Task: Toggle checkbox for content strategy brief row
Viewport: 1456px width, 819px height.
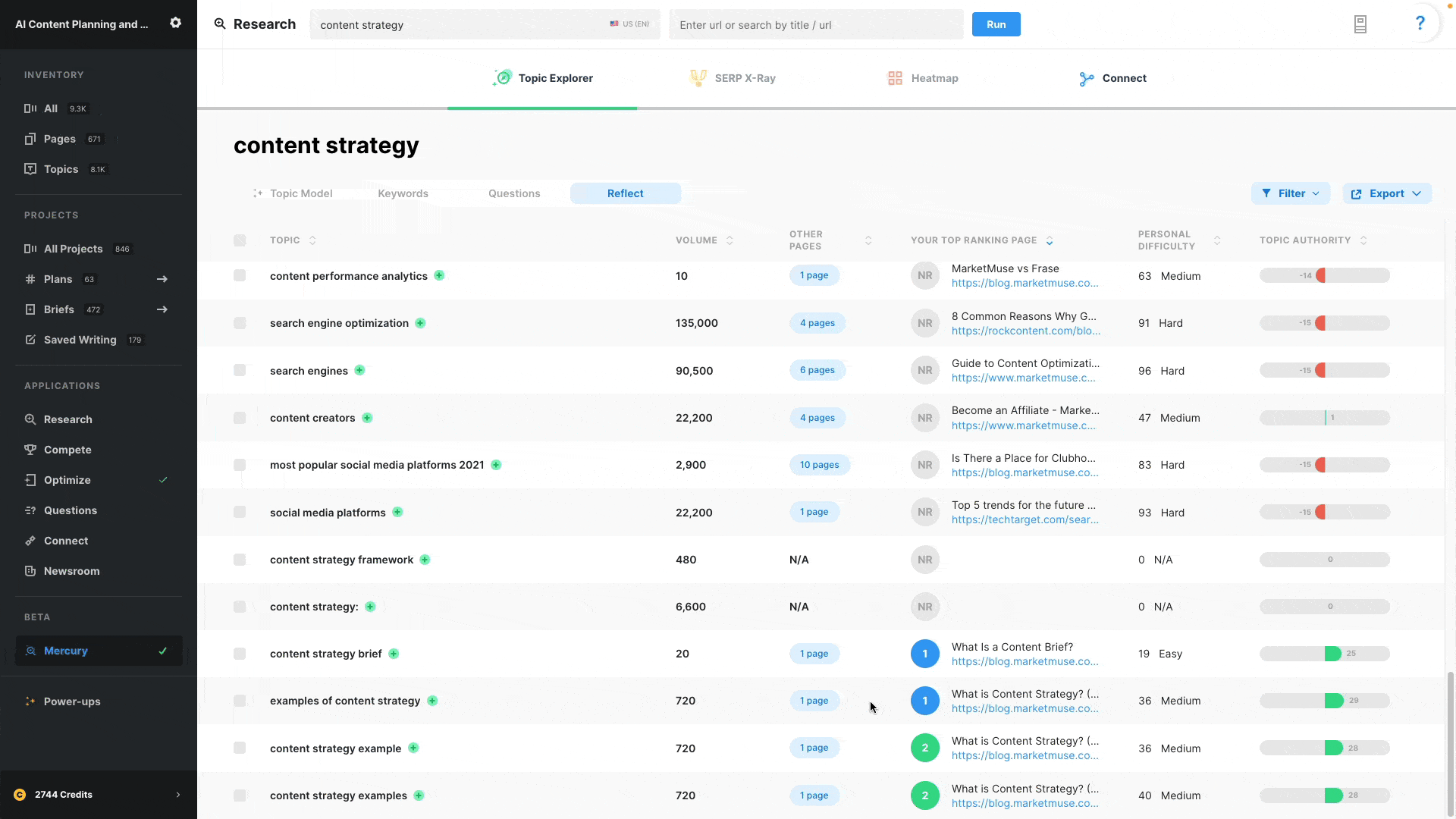Action: (240, 653)
